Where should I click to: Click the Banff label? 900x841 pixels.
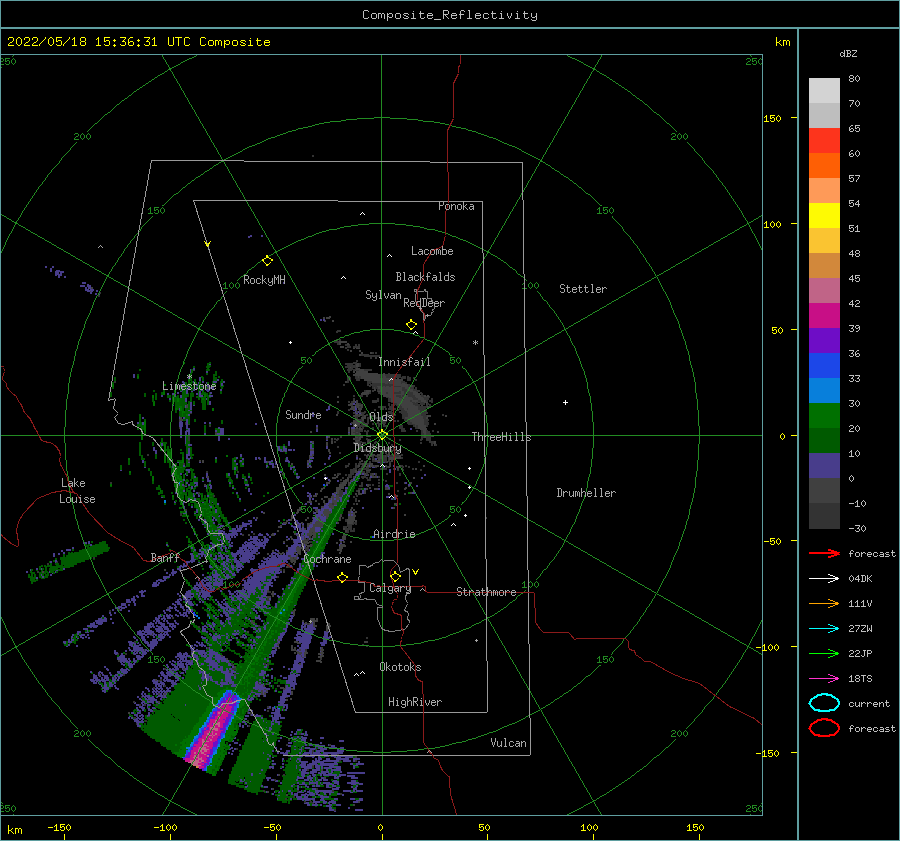click(165, 557)
